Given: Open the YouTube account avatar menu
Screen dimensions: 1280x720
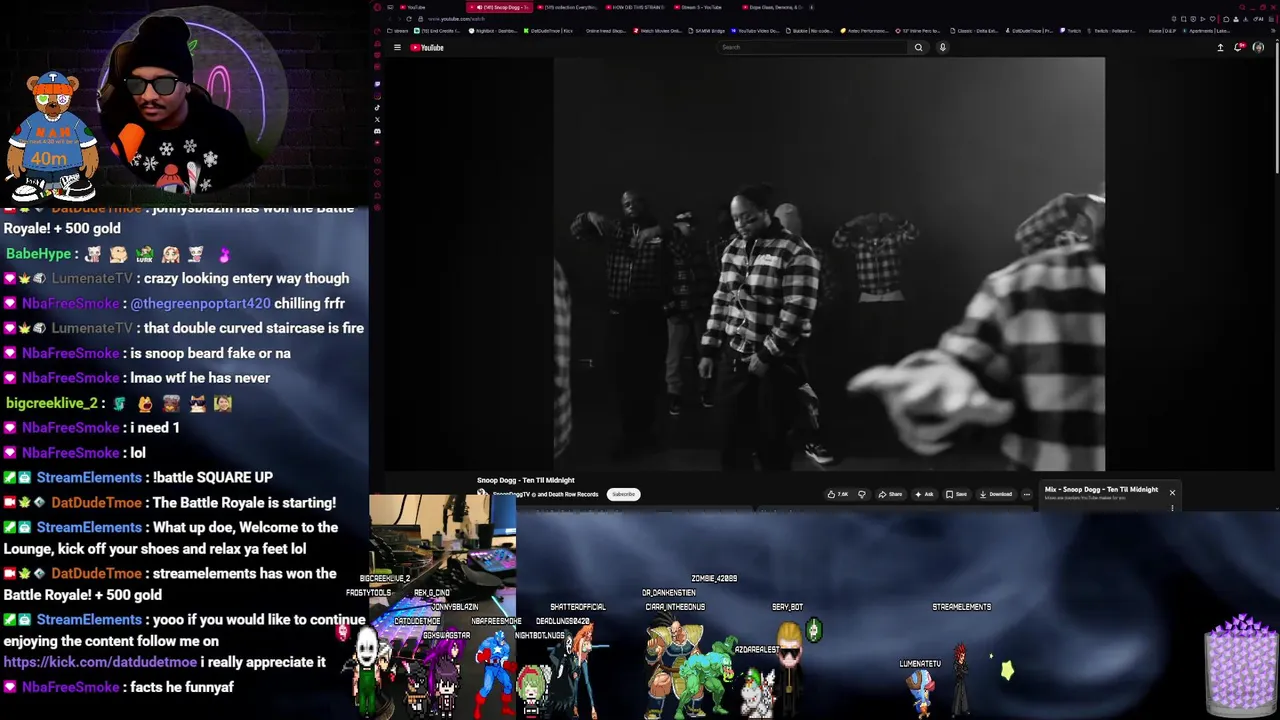Looking at the screenshot, I should click(x=1258, y=47).
